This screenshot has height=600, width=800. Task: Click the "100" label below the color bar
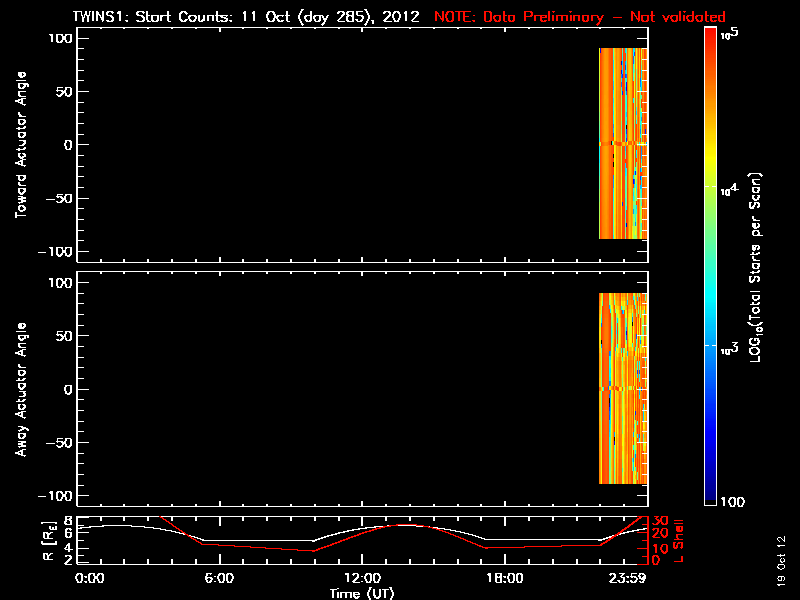click(733, 502)
